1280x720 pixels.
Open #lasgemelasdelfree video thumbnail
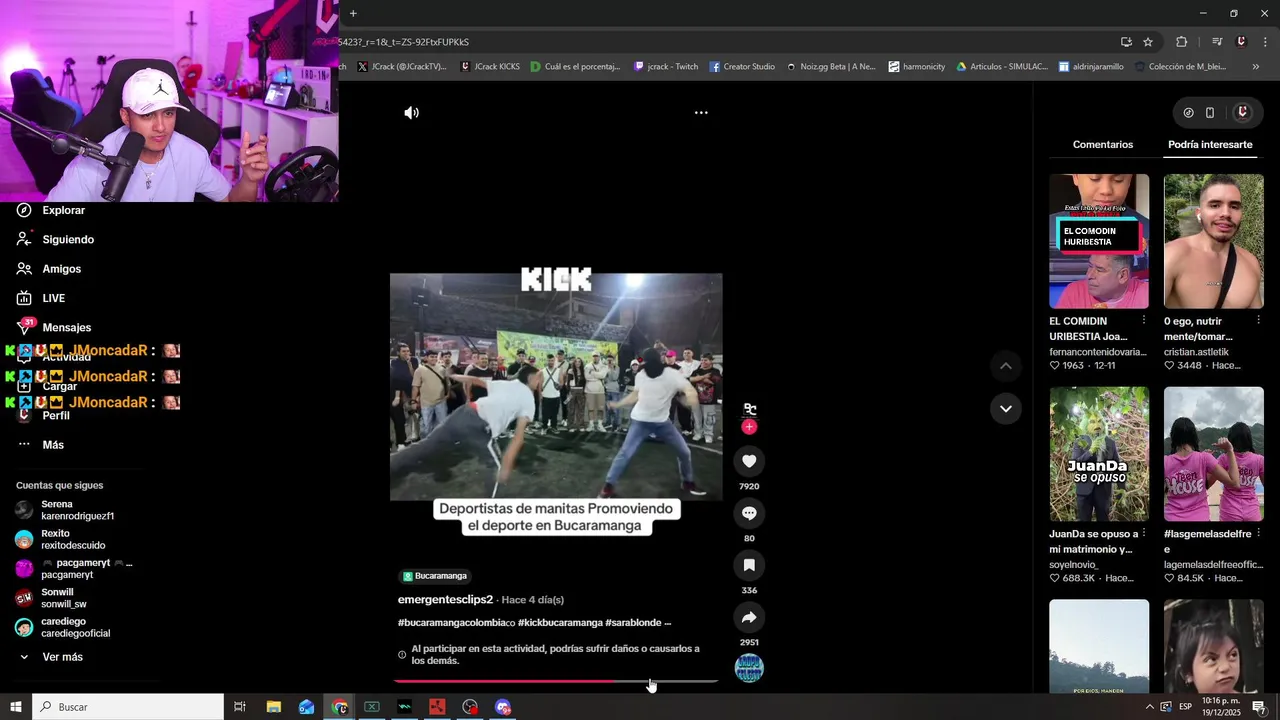[x=1214, y=454]
